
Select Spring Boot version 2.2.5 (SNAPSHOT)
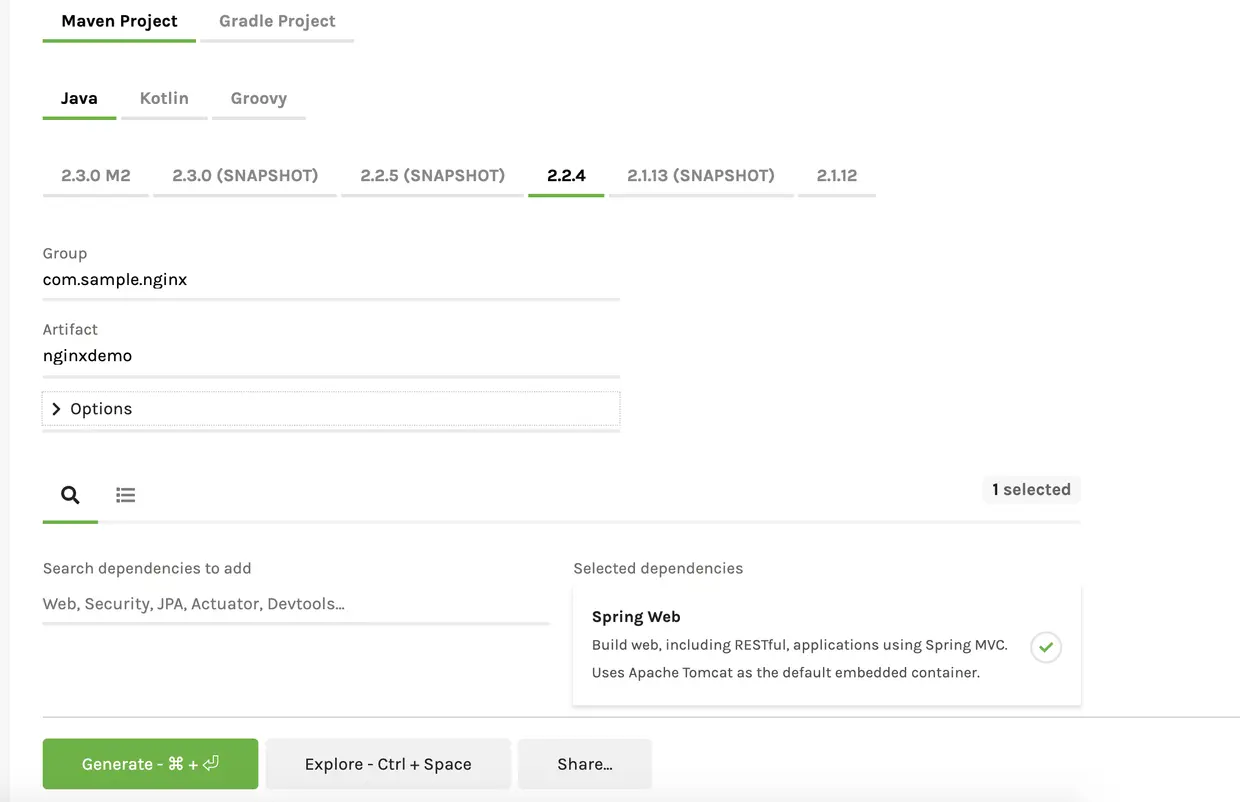coord(433,175)
